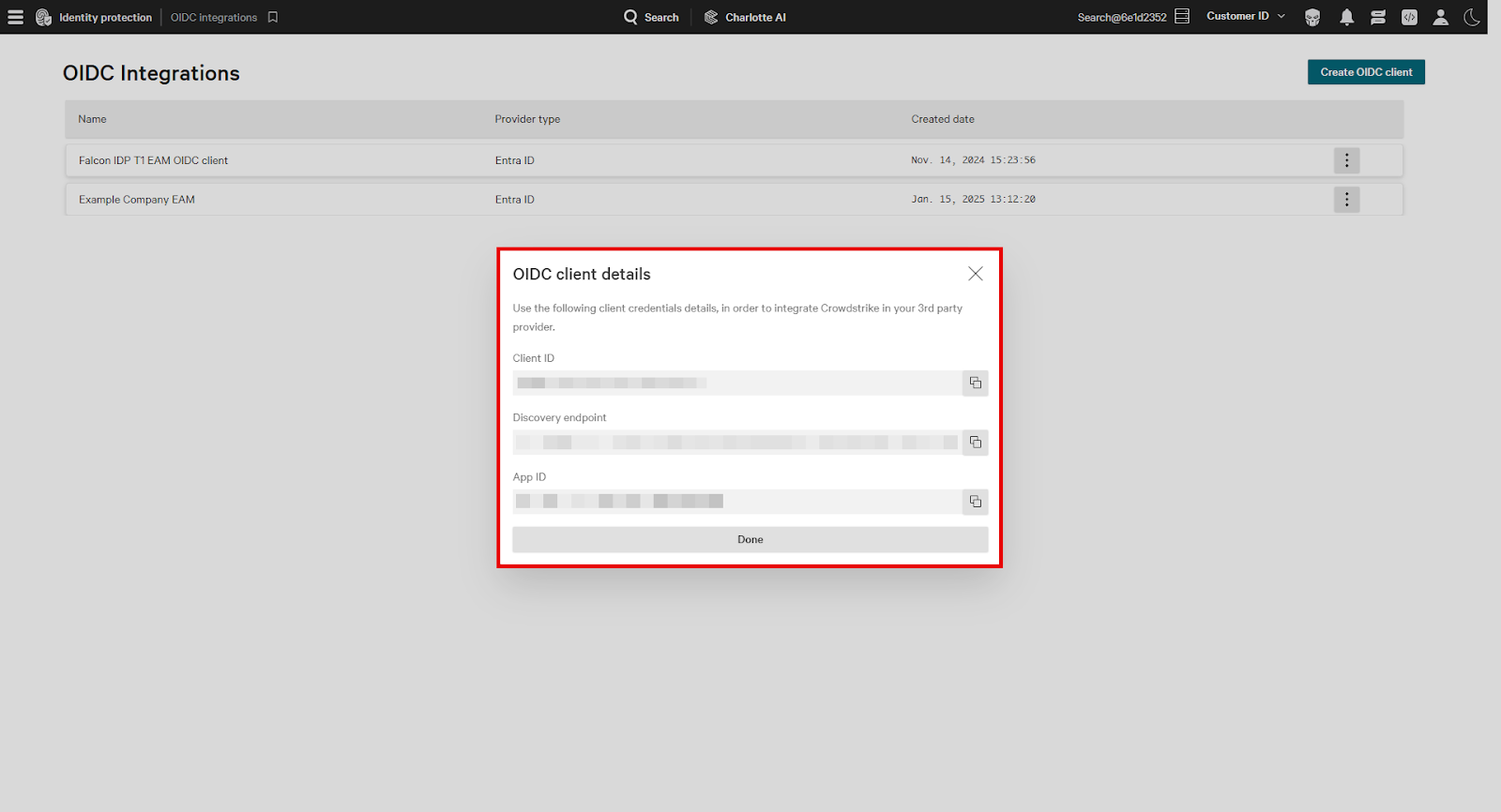Click the Create OIDC client button
This screenshot has height=812, width=1501.
point(1366,72)
